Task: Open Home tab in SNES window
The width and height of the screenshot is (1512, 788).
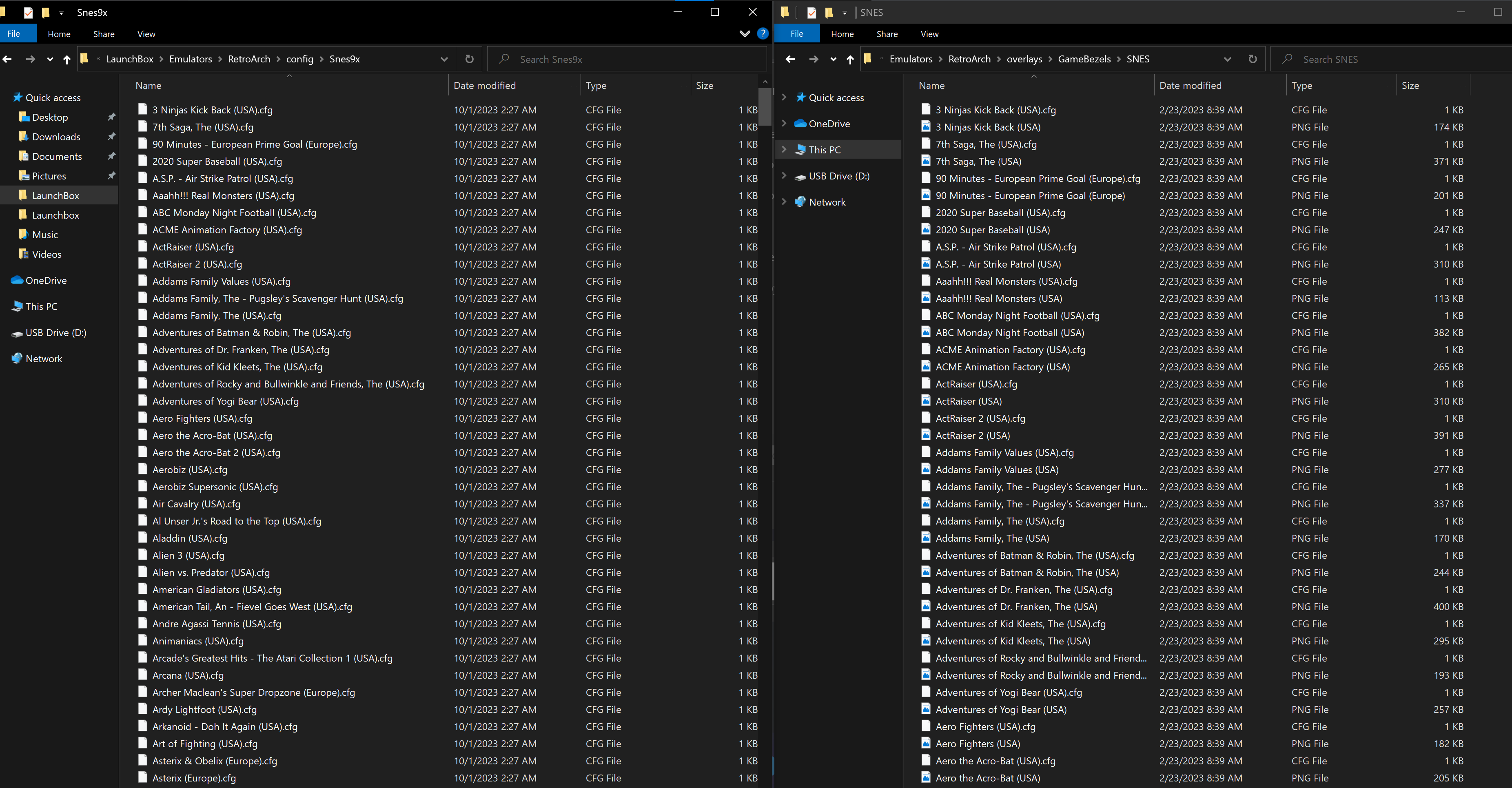Action: (x=842, y=34)
